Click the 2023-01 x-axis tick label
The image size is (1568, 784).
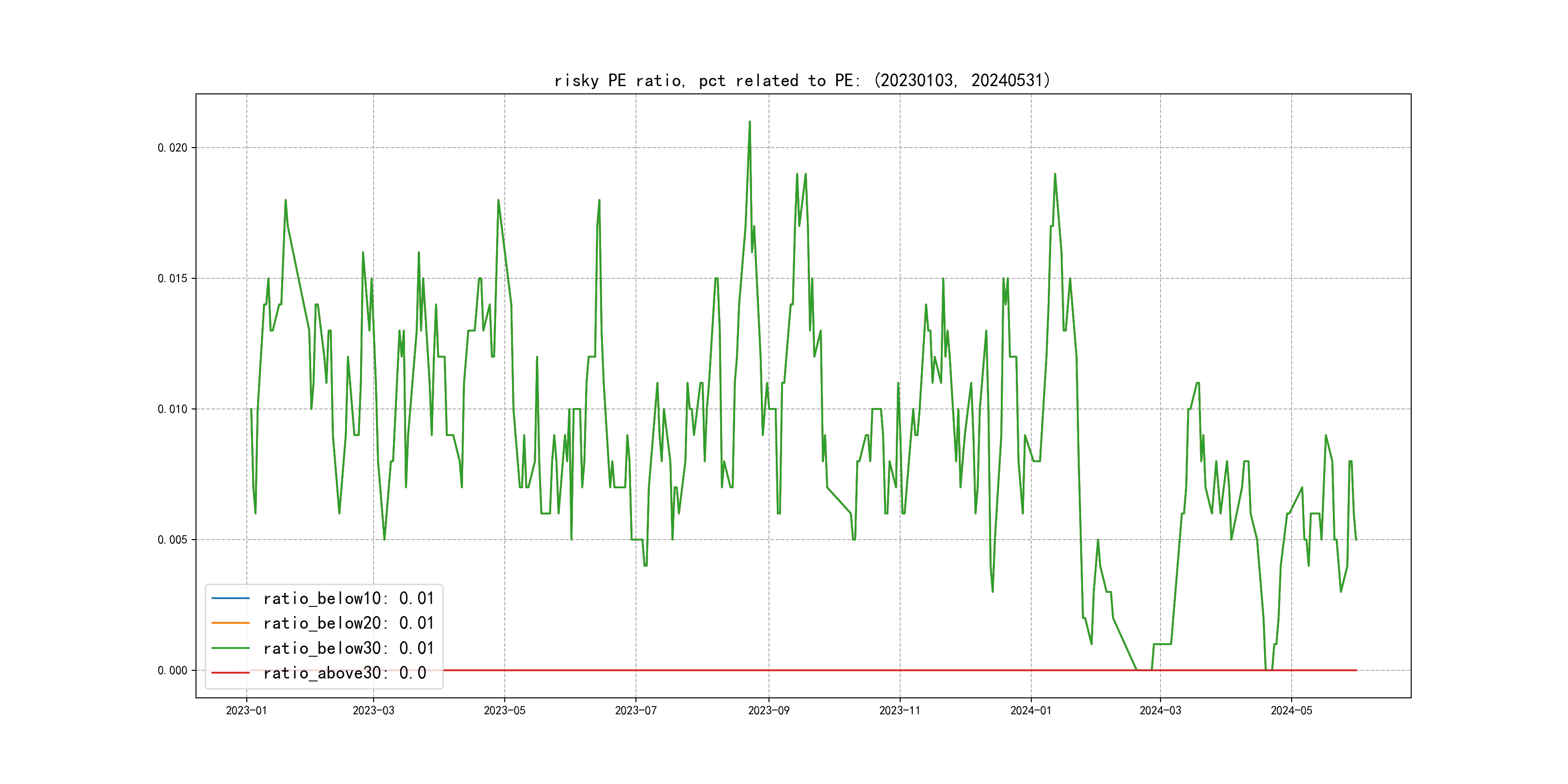pos(246,710)
